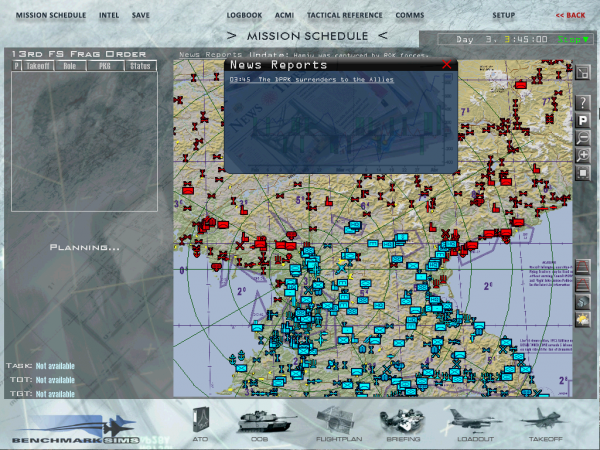Screen dimensions: 600x450
Task: Open the ACMI menu item
Action: point(284,15)
